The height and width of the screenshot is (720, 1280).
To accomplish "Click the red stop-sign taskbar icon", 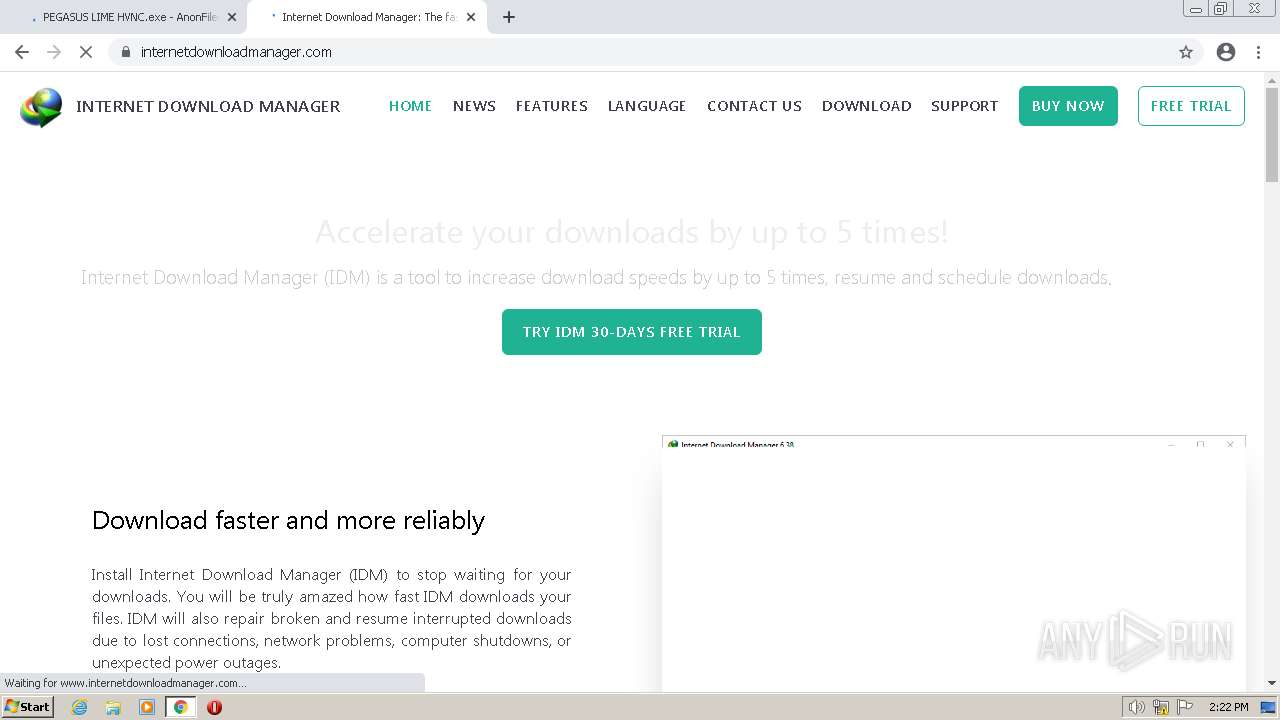I will pyautogui.click(x=214, y=707).
